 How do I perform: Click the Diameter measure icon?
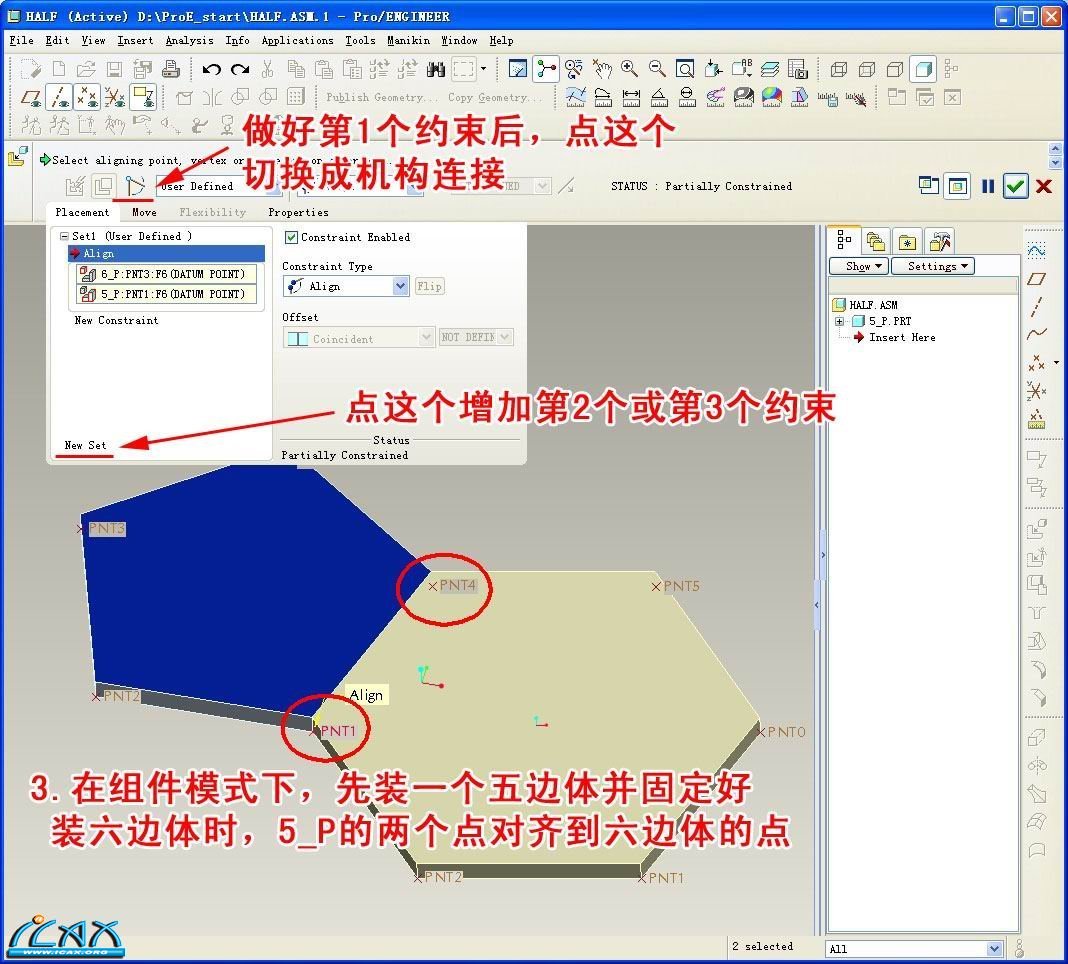tap(687, 97)
